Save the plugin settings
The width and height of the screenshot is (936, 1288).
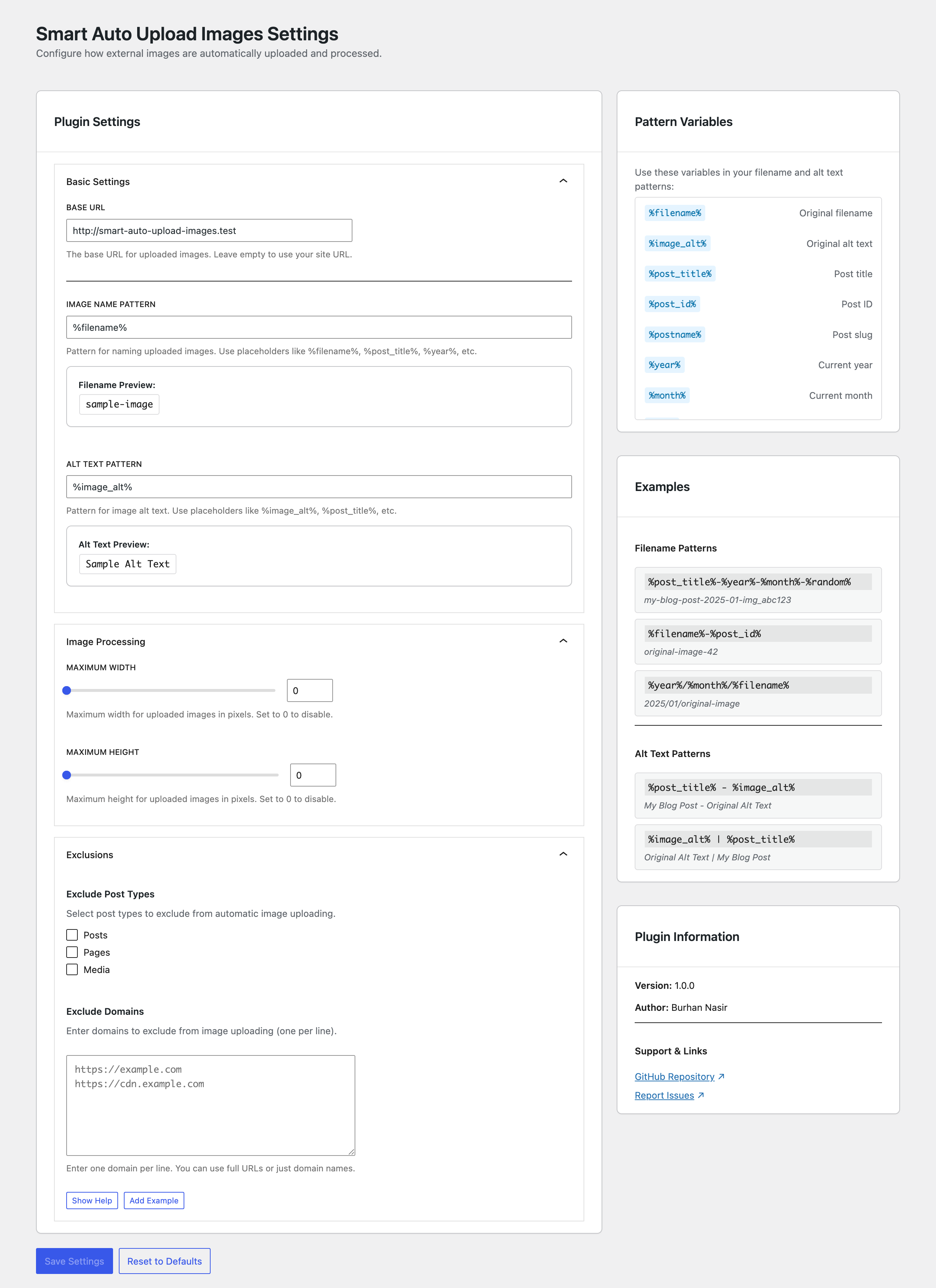(74, 1261)
